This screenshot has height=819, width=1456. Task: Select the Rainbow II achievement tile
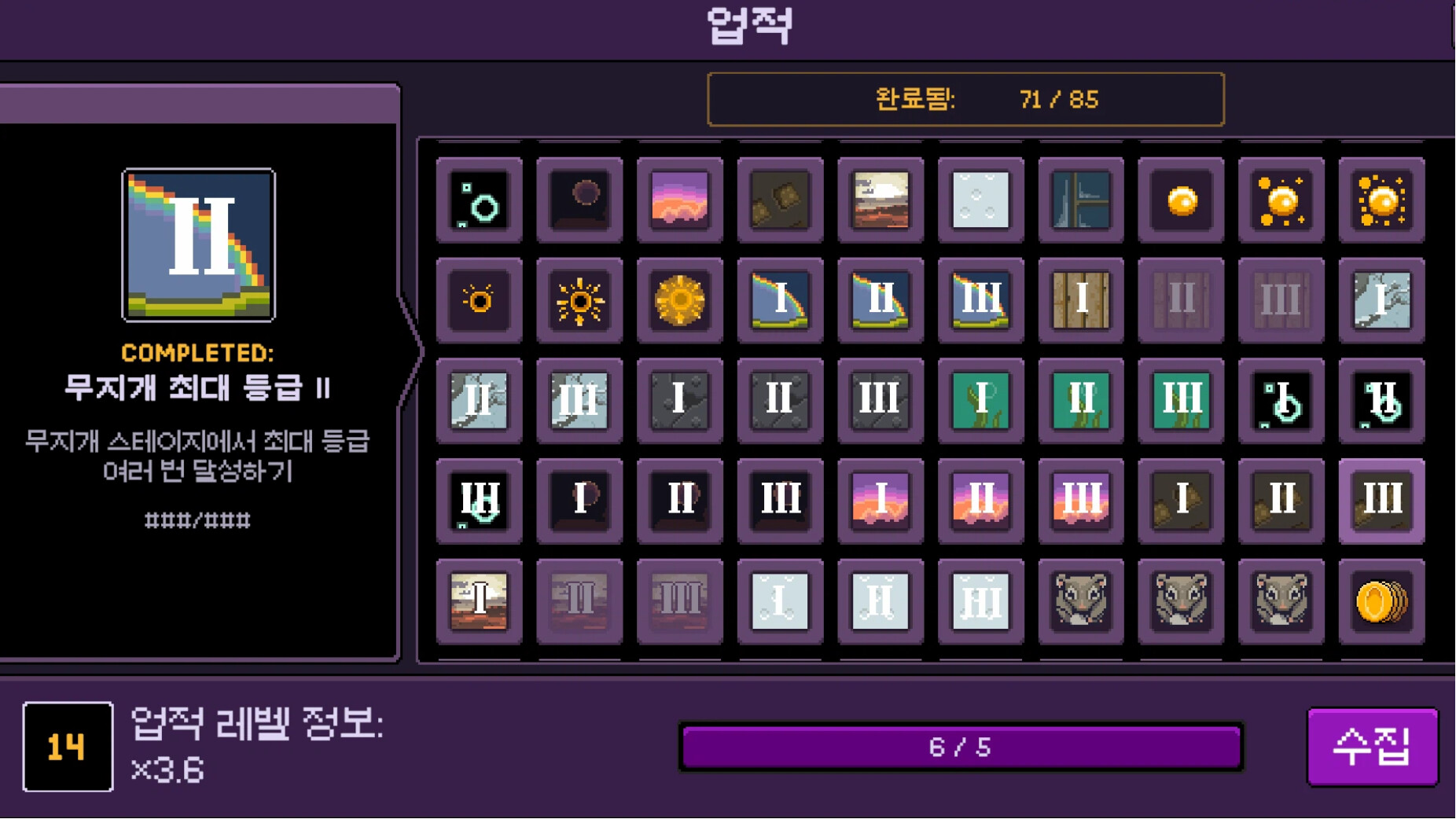880,300
